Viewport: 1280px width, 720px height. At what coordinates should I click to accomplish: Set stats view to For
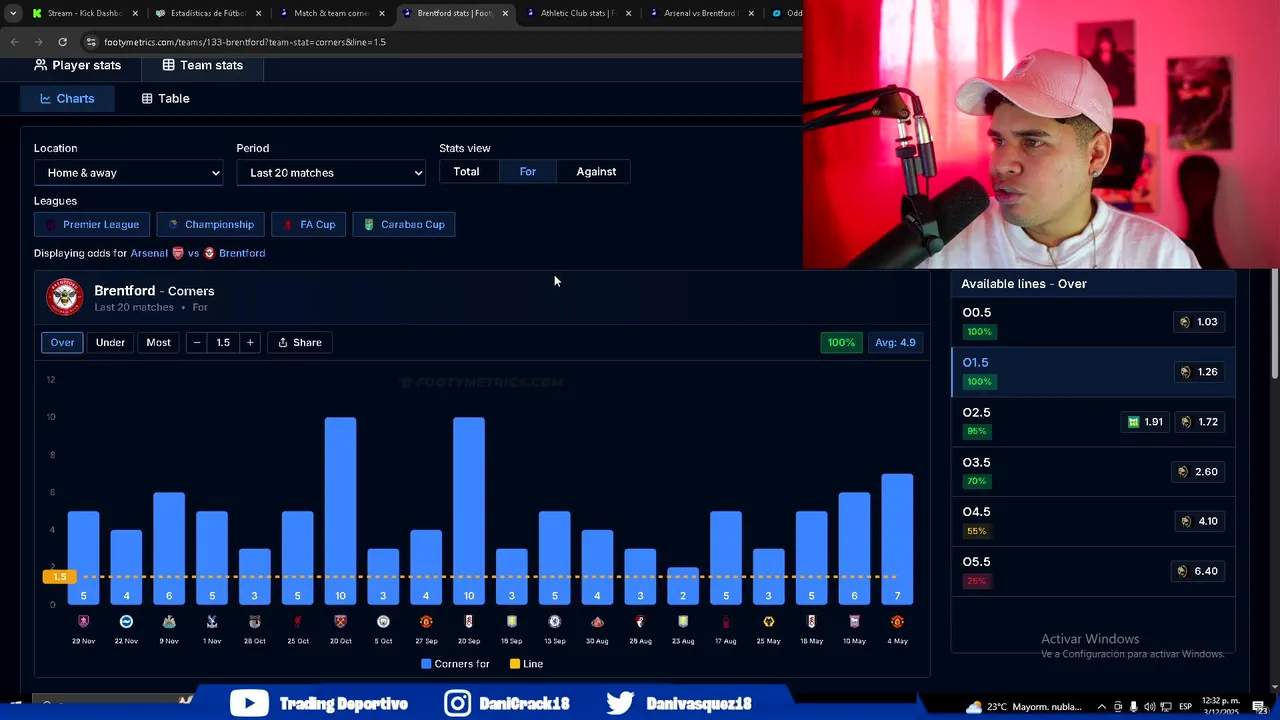coord(527,172)
